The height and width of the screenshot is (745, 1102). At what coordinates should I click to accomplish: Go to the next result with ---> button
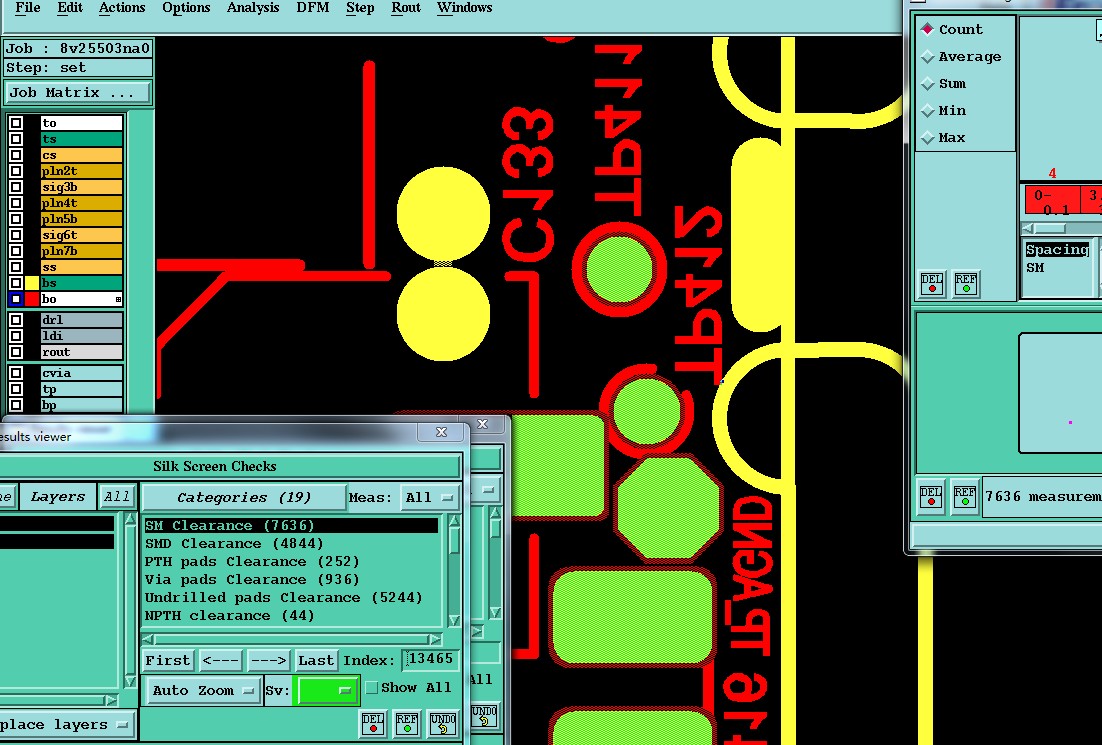(x=268, y=661)
